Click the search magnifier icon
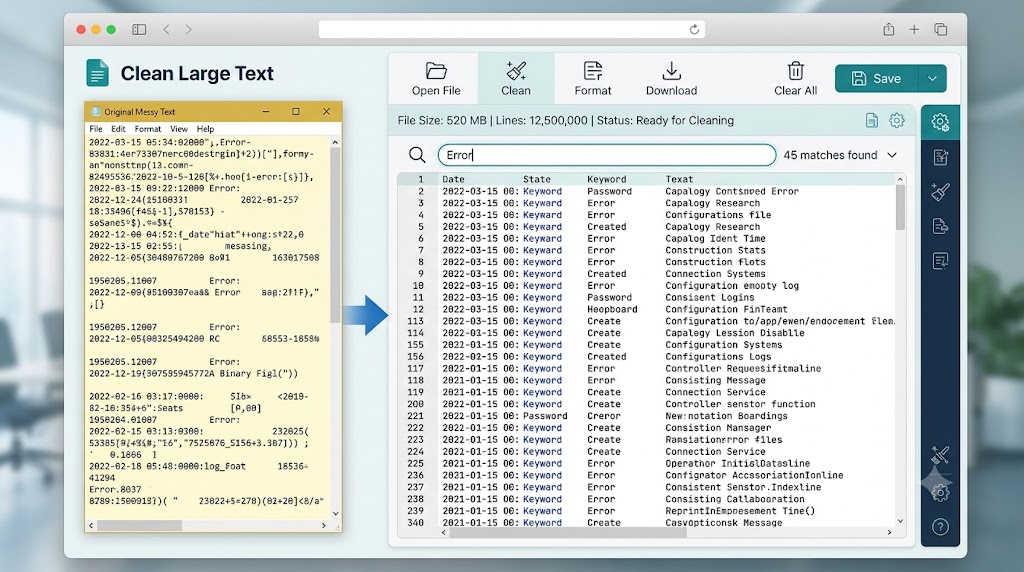 point(417,155)
